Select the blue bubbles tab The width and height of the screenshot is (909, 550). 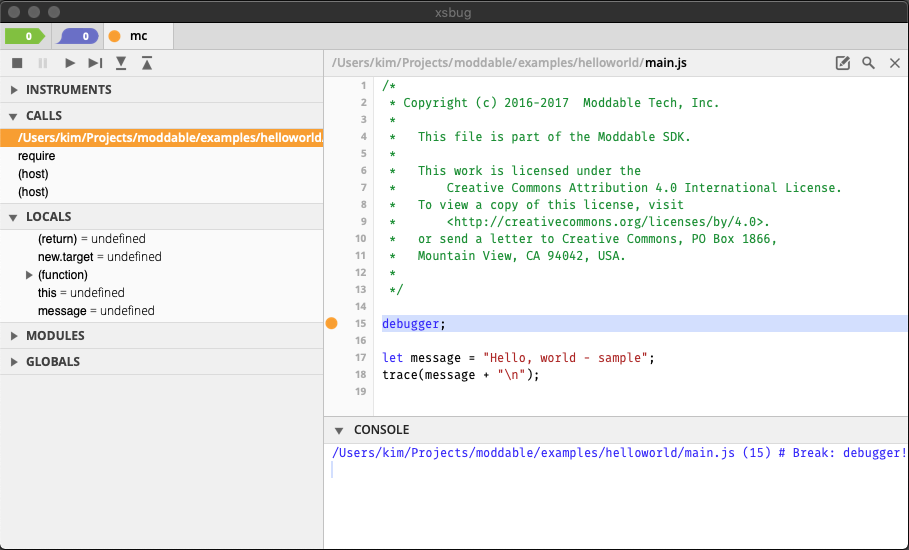78,36
